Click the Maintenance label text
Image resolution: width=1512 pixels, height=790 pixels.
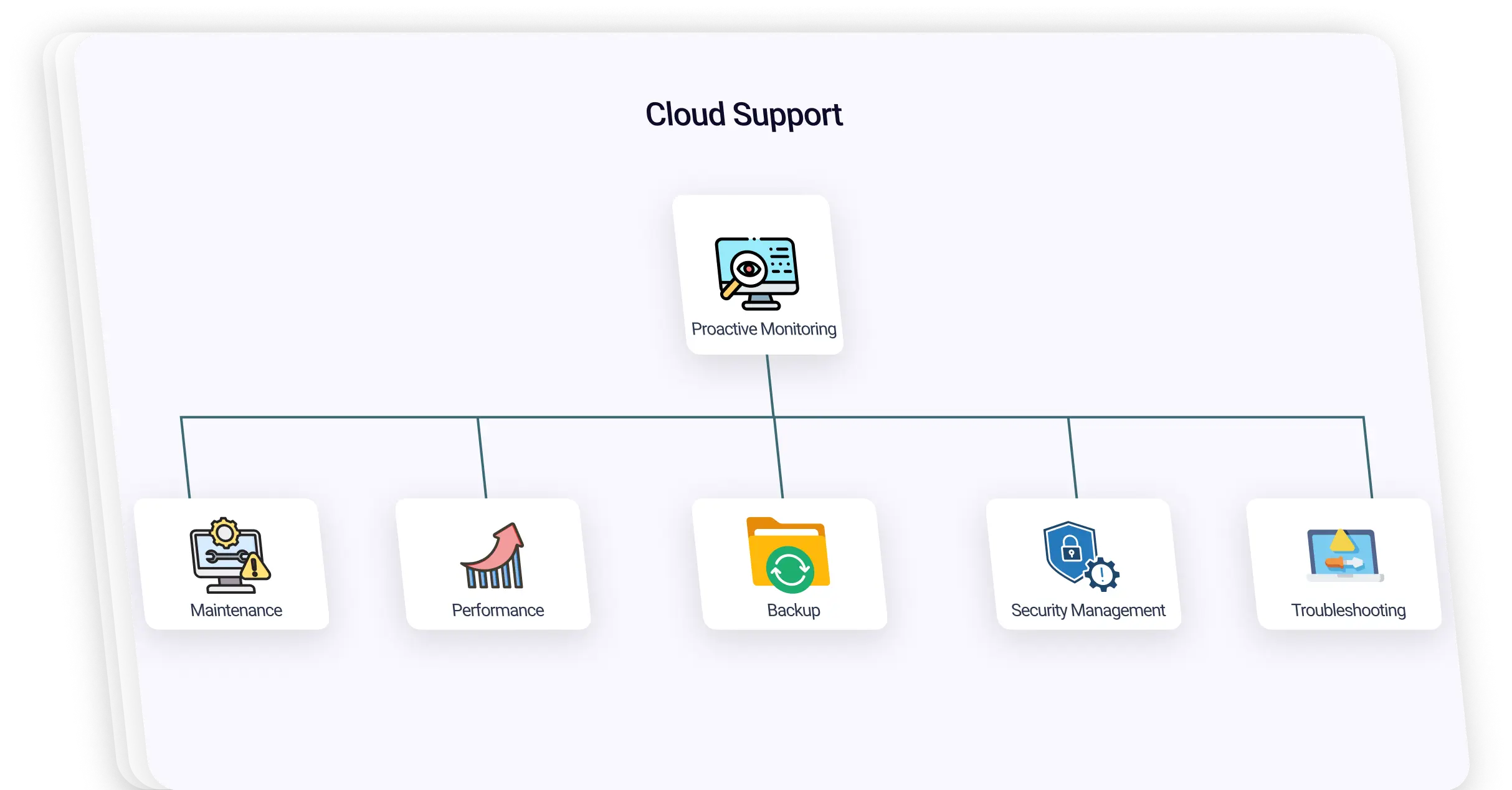(236, 610)
